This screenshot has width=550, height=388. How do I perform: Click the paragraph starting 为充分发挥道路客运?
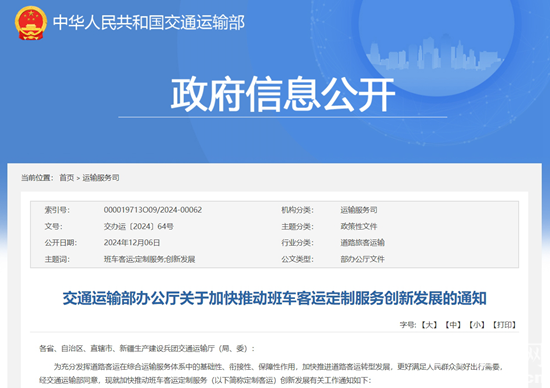tap(279, 367)
